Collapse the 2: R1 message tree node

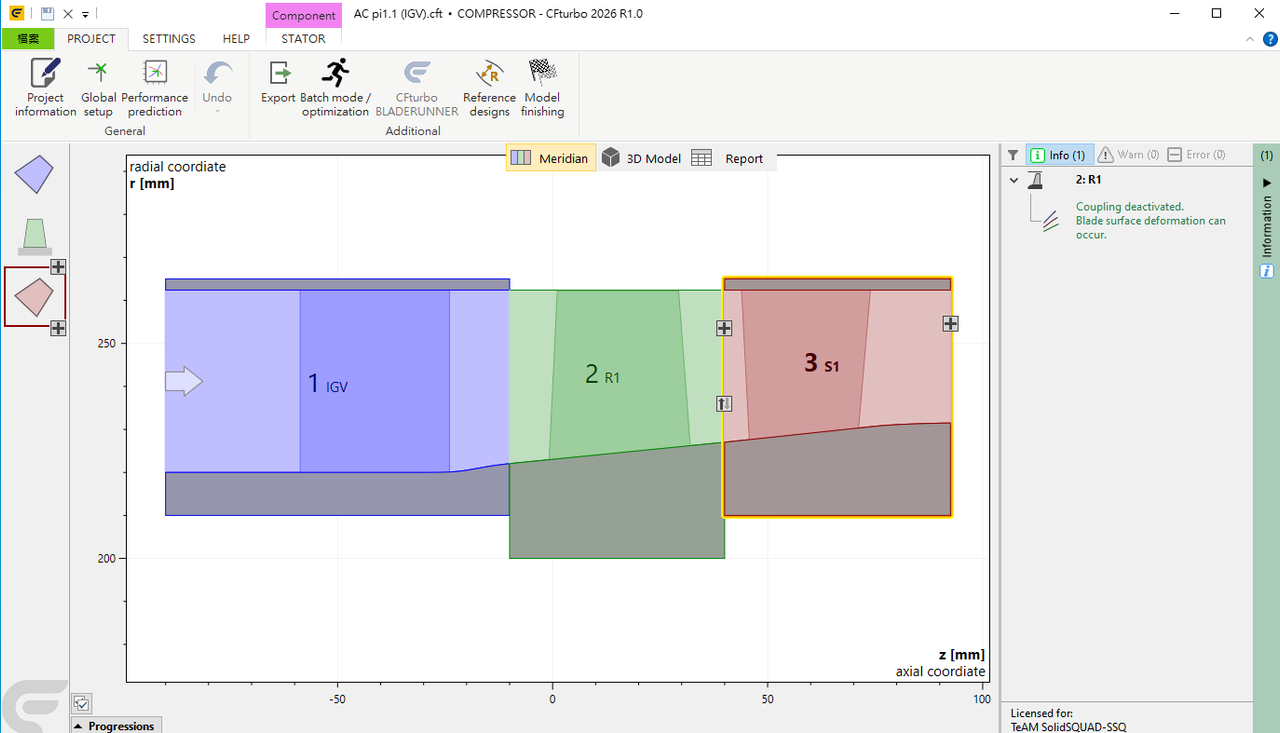tap(1014, 180)
